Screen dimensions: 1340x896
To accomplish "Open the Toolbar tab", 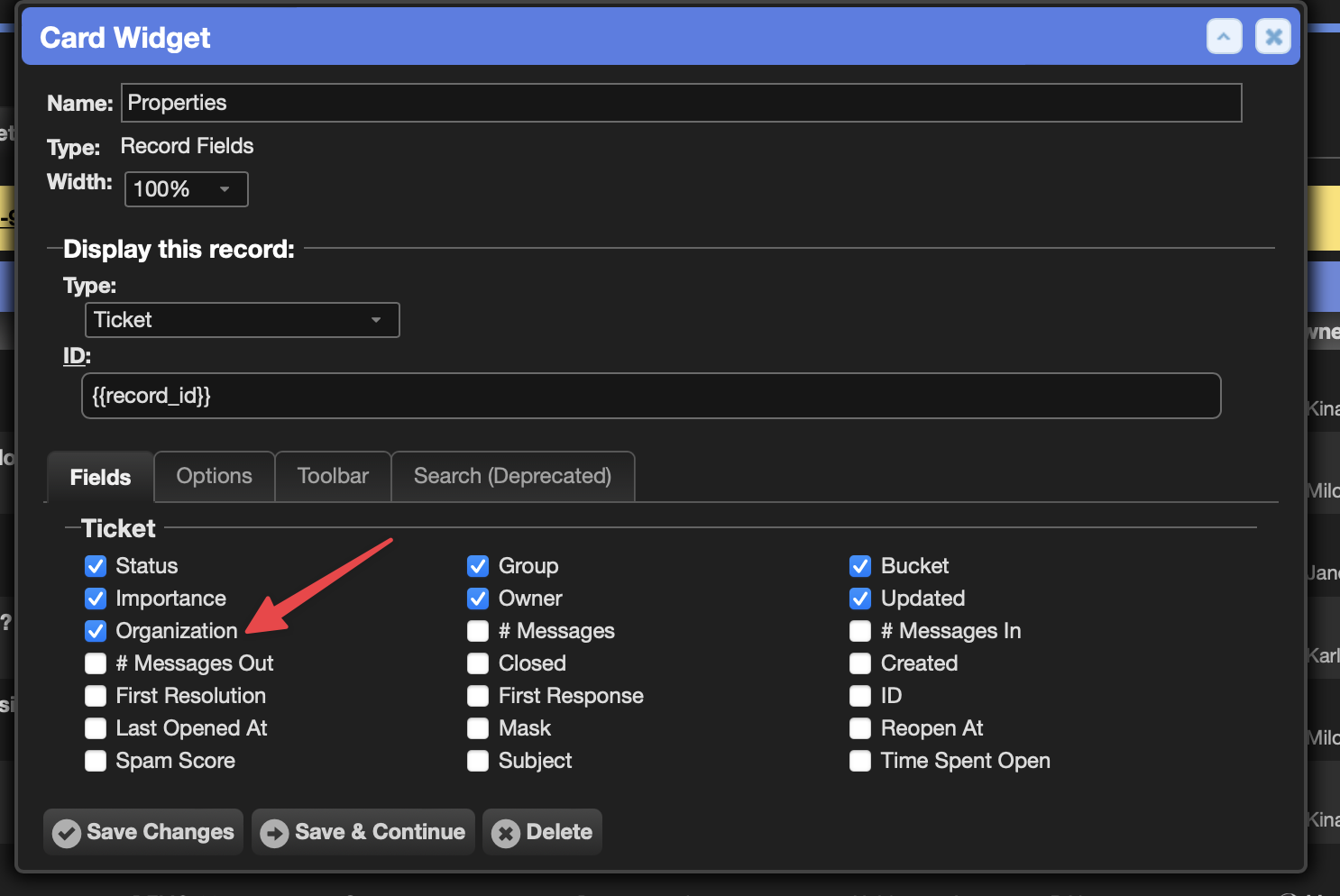I will tap(333, 476).
